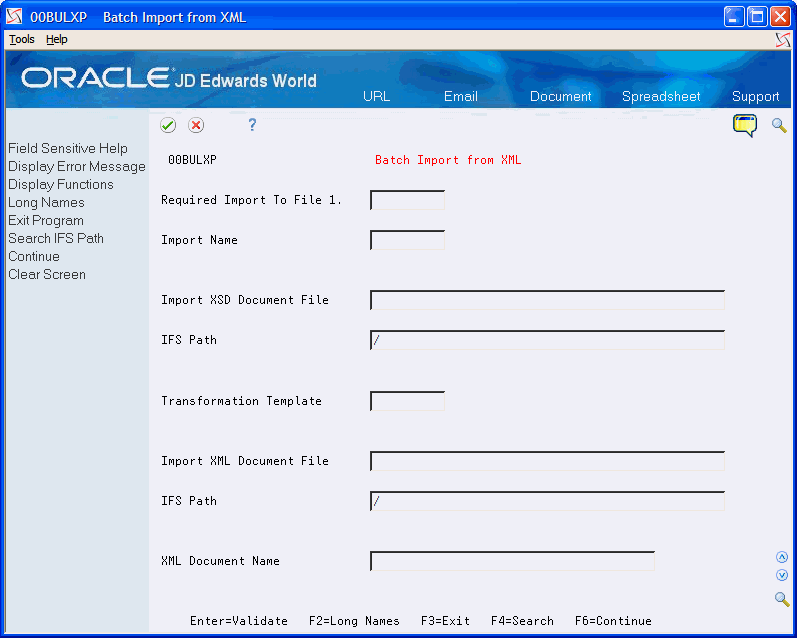
Task: Open the Help menu
Action: click(x=56, y=39)
